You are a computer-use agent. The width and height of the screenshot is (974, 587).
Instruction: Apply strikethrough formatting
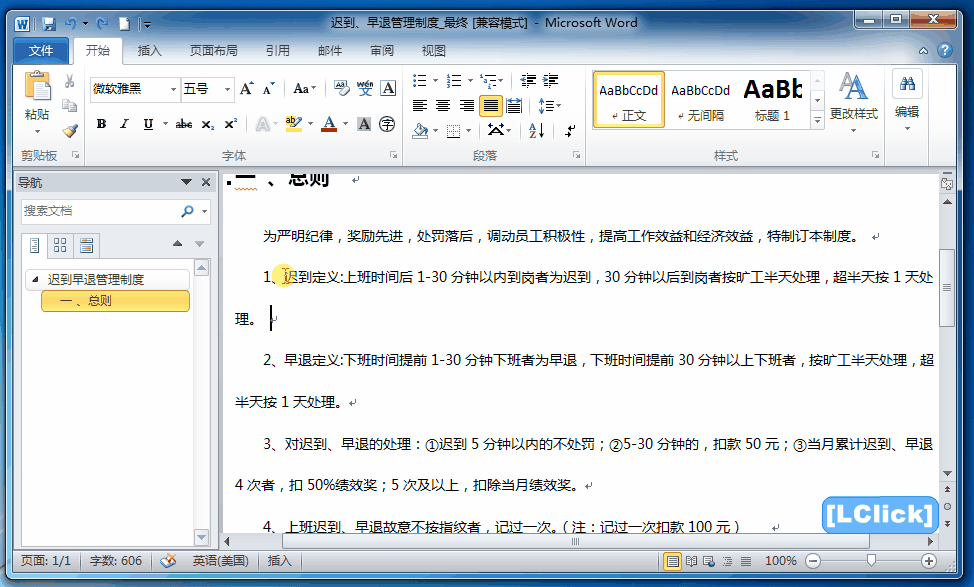[185, 123]
